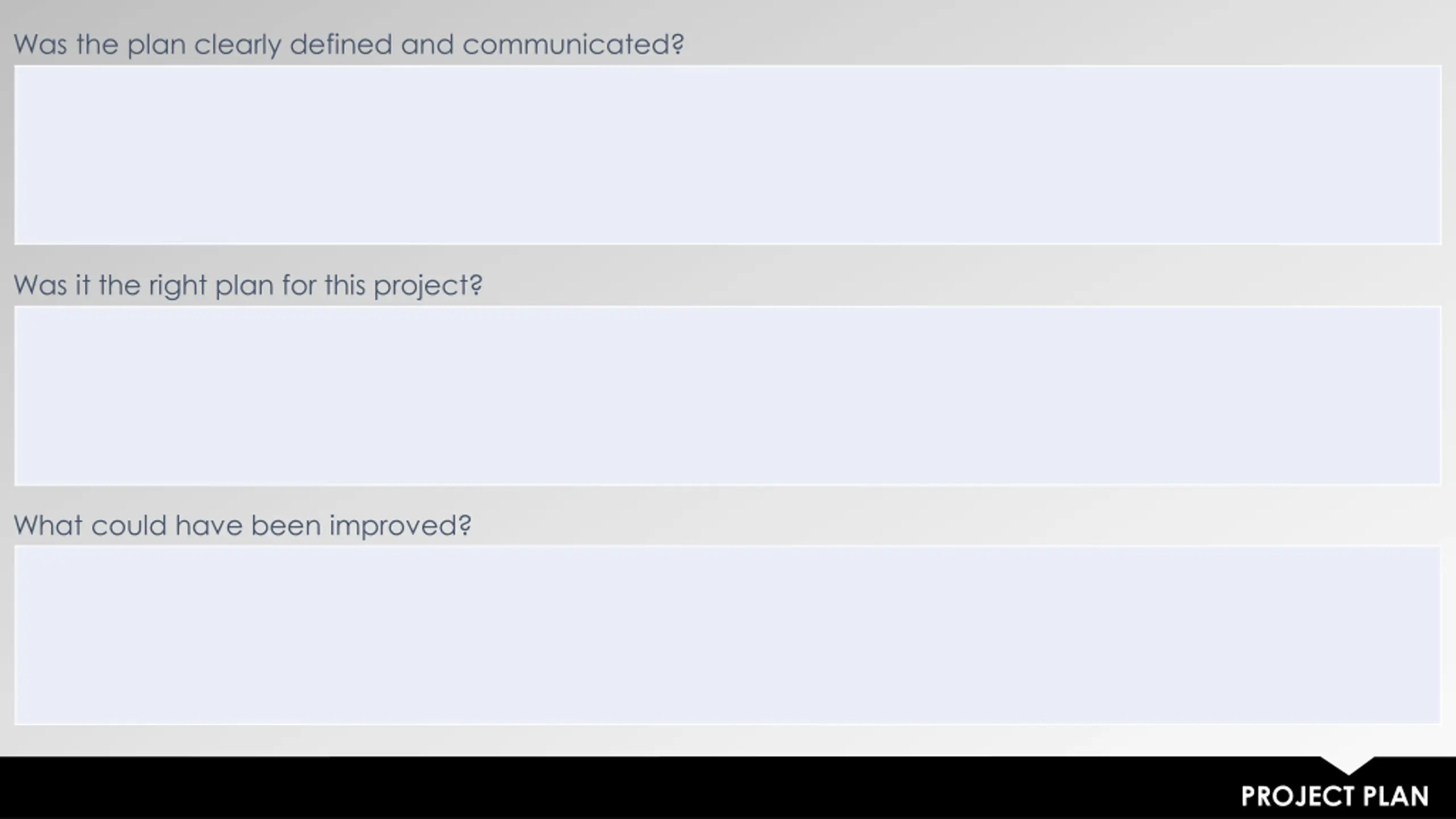Click the triangle pointer above PROJECT PLAN
The width and height of the screenshot is (1456, 819).
pyautogui.click(x=1347, y=765)
